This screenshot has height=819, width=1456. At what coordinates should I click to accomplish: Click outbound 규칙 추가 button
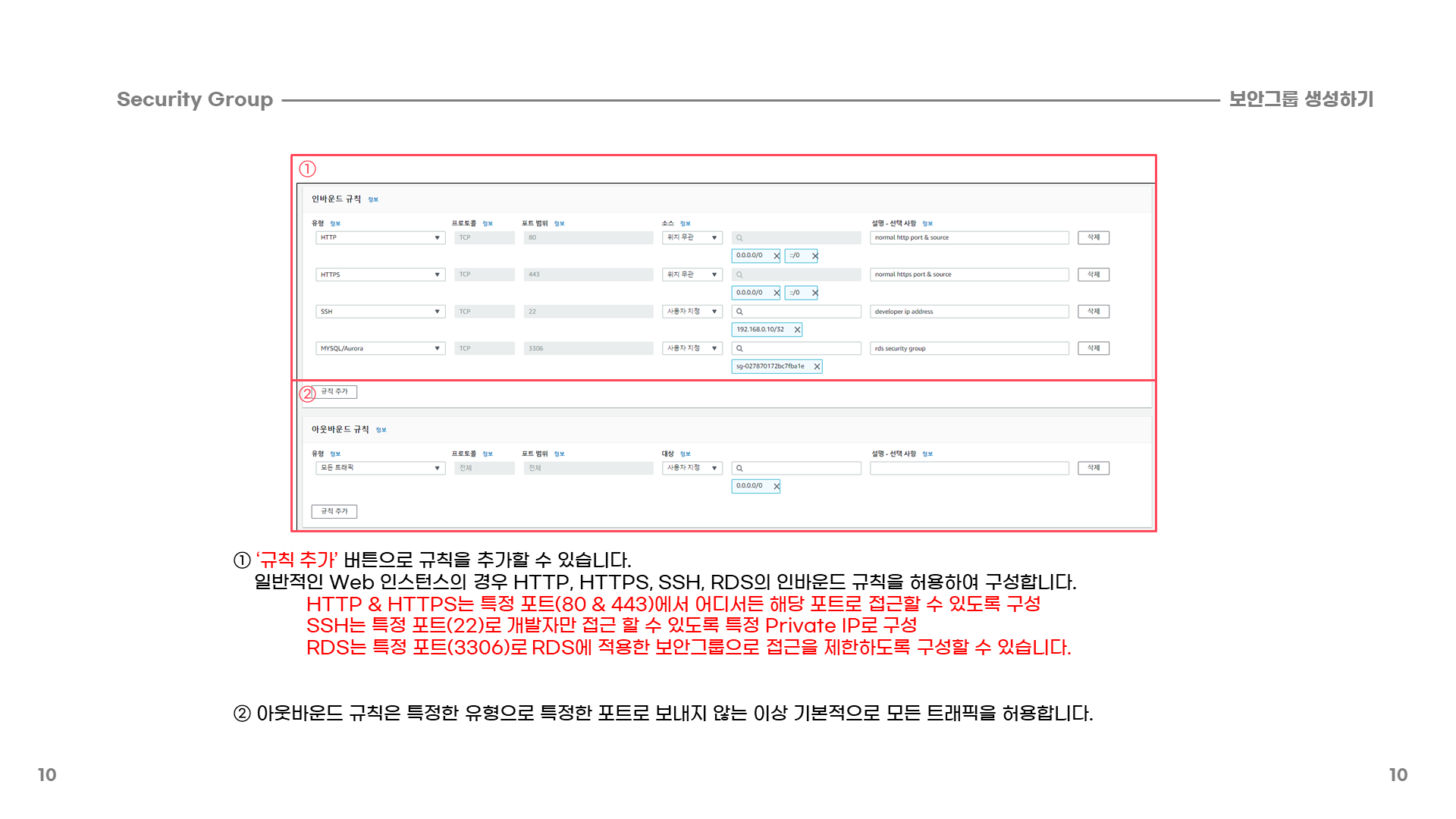click(334, 512)
